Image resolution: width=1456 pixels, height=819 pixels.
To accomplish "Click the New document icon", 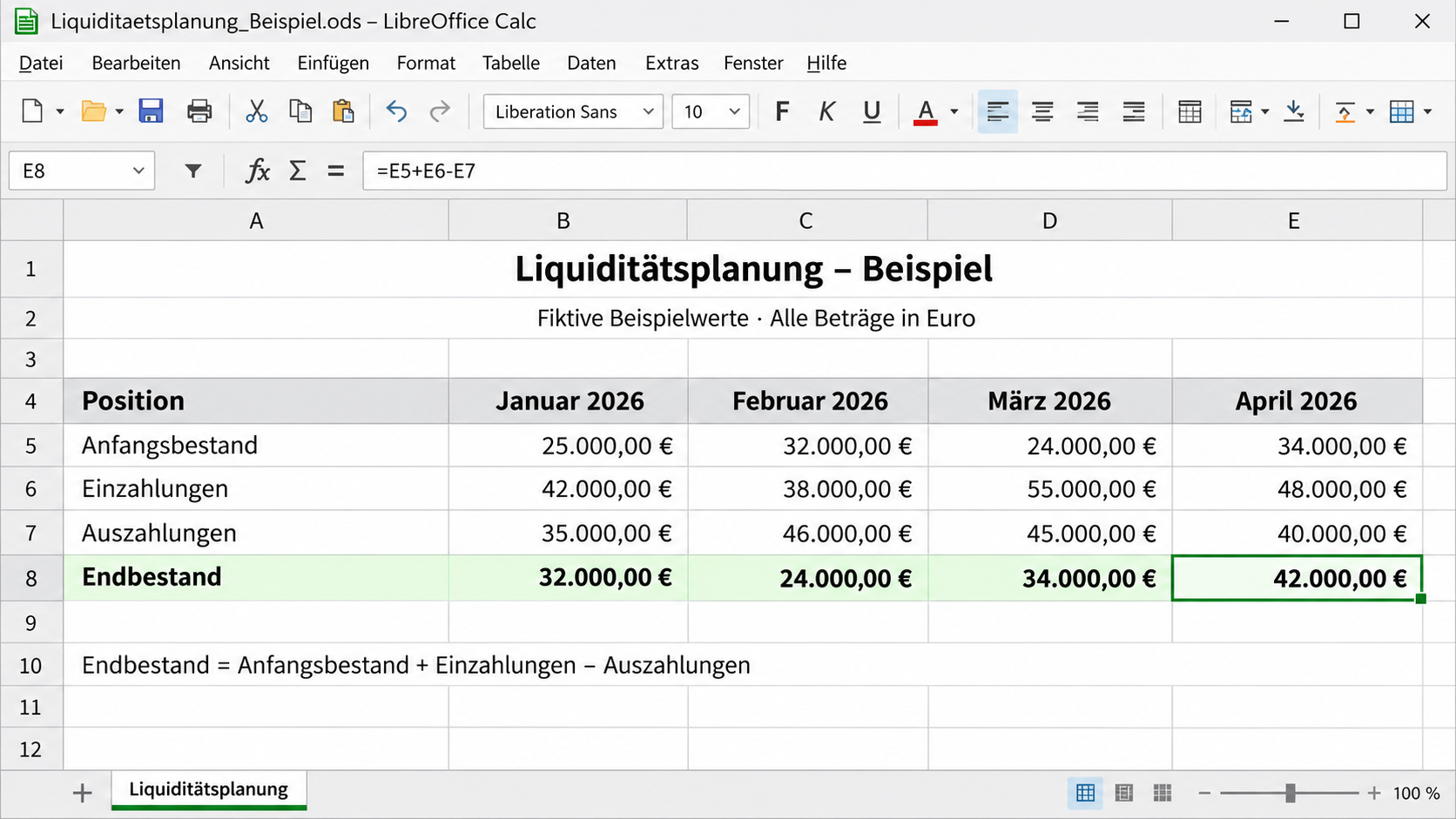I will pos(32,111).
